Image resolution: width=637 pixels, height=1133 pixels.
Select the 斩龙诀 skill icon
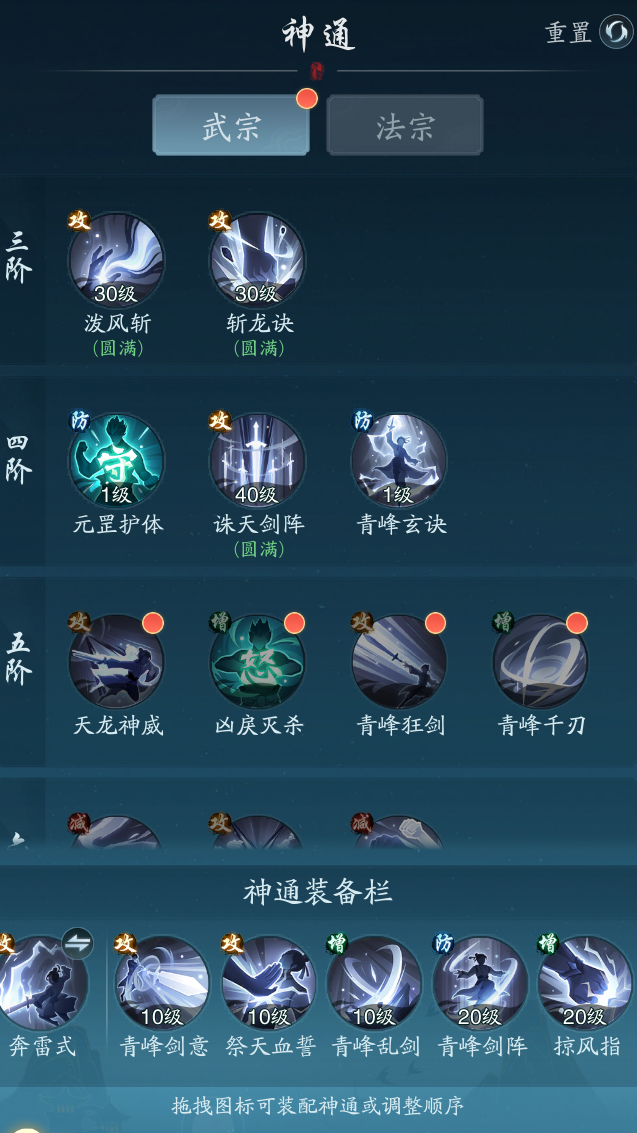(x=257, y=261)
